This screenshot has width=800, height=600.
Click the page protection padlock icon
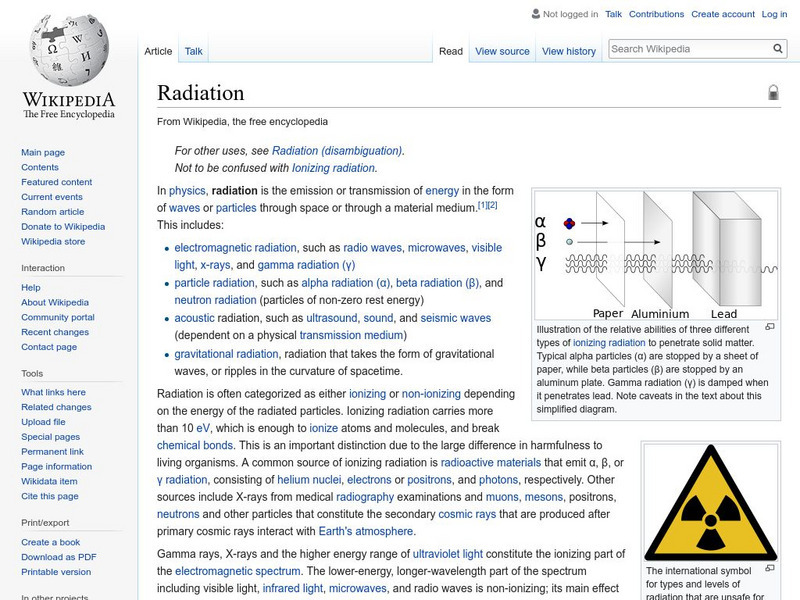tap(773, 92)
